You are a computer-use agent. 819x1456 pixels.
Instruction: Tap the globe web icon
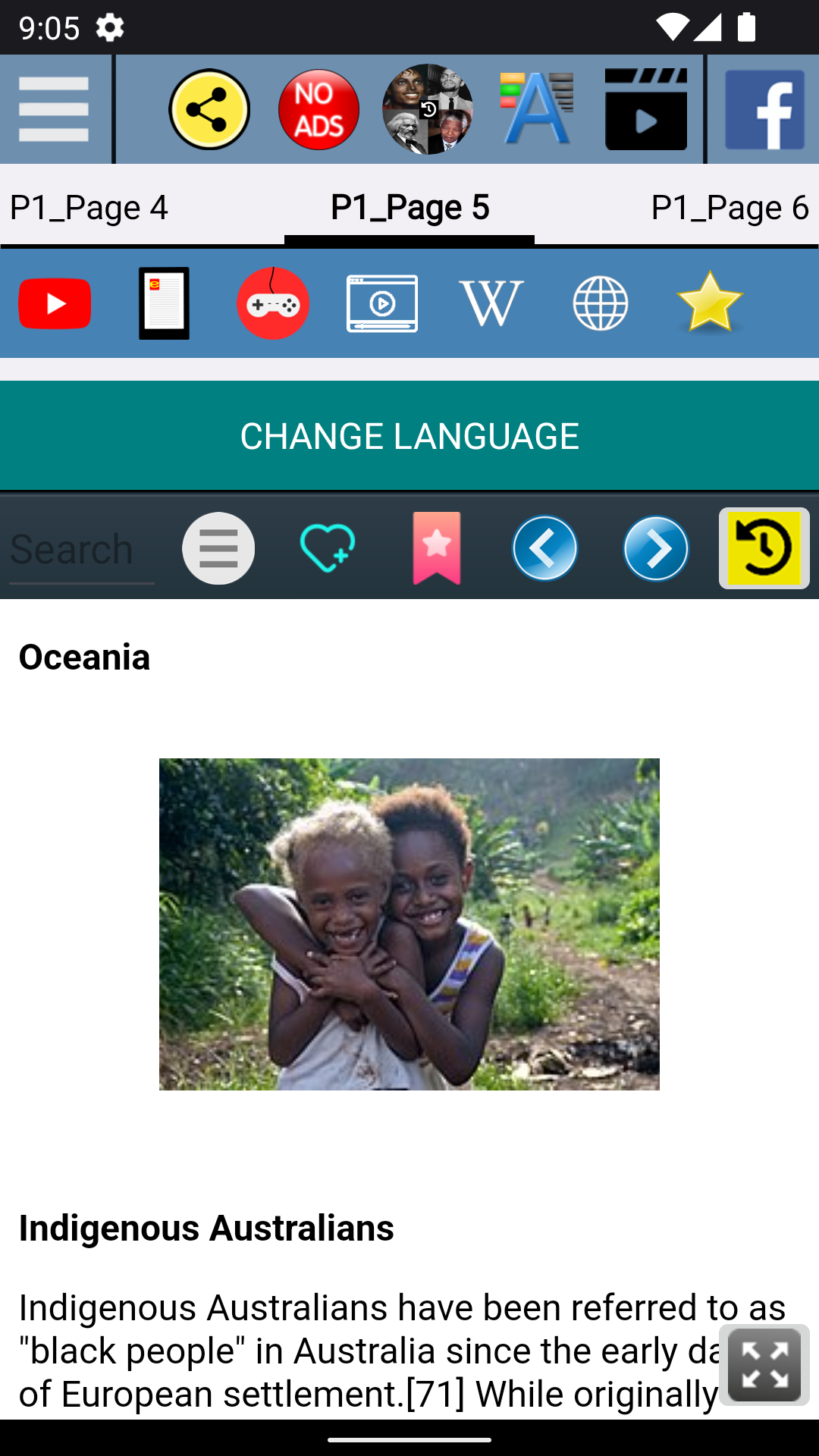tap(601, 303)
